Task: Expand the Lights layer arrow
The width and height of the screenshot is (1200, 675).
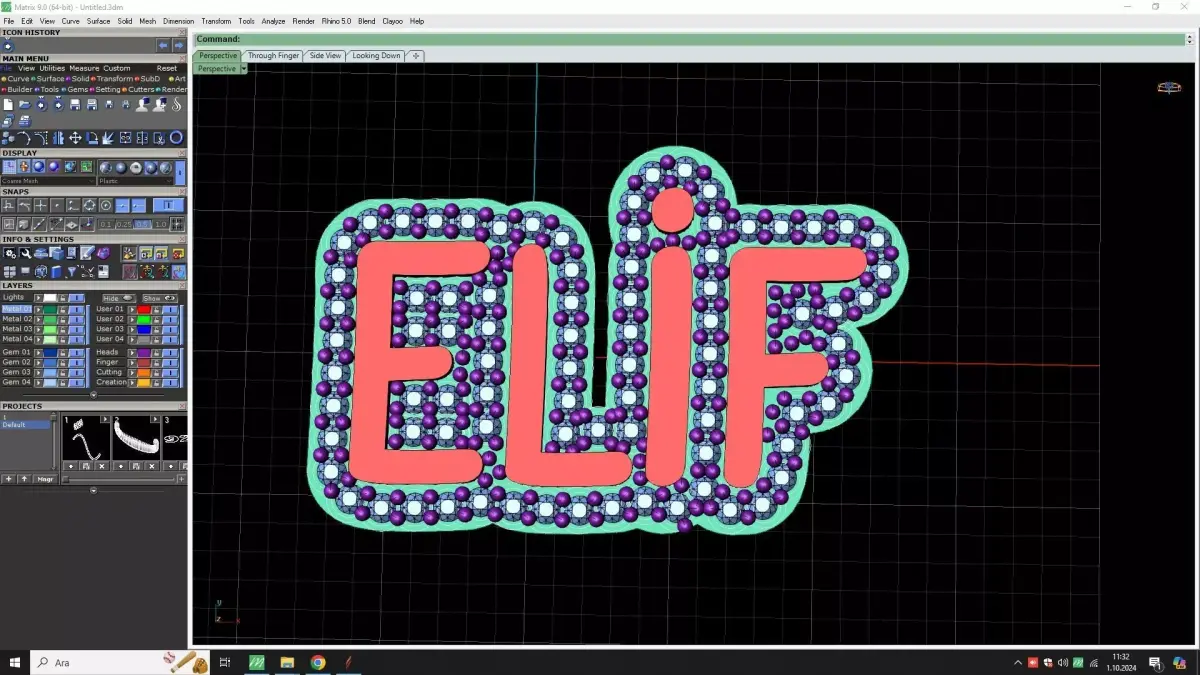Action: point(38,298)
